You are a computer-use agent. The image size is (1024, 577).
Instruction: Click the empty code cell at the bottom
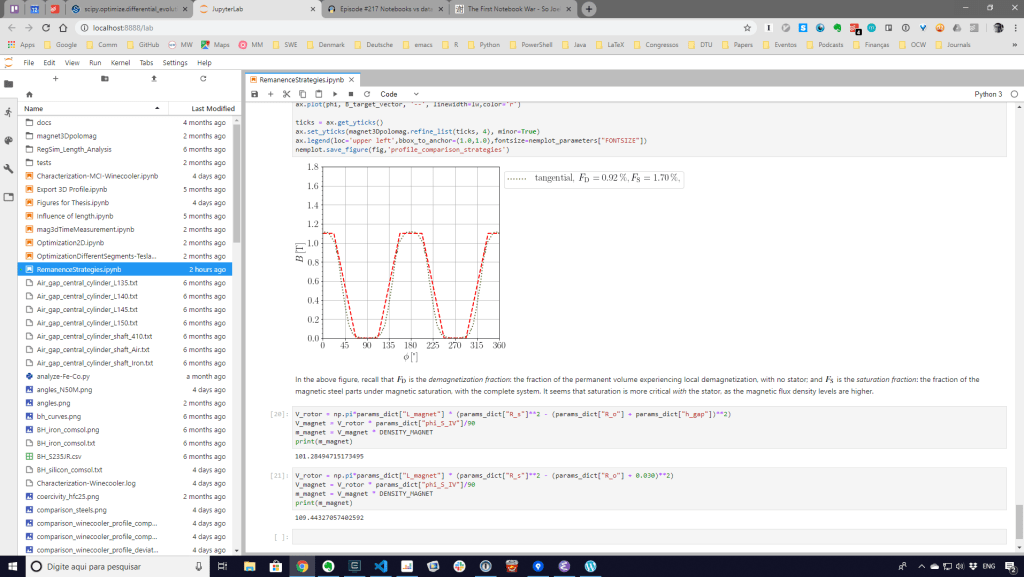[x=650, y=537]
